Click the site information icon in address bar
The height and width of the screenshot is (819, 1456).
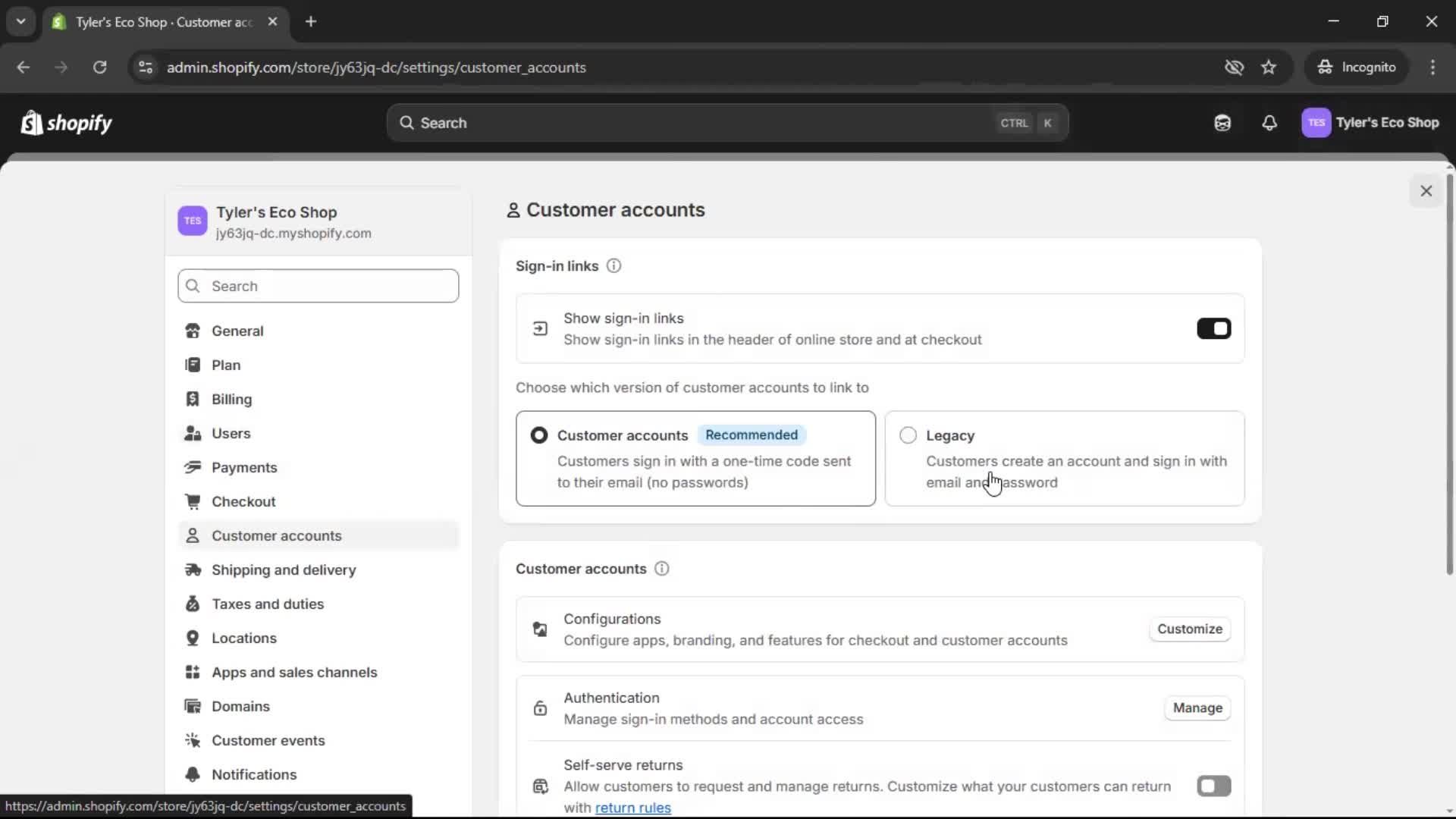point(146,67)
